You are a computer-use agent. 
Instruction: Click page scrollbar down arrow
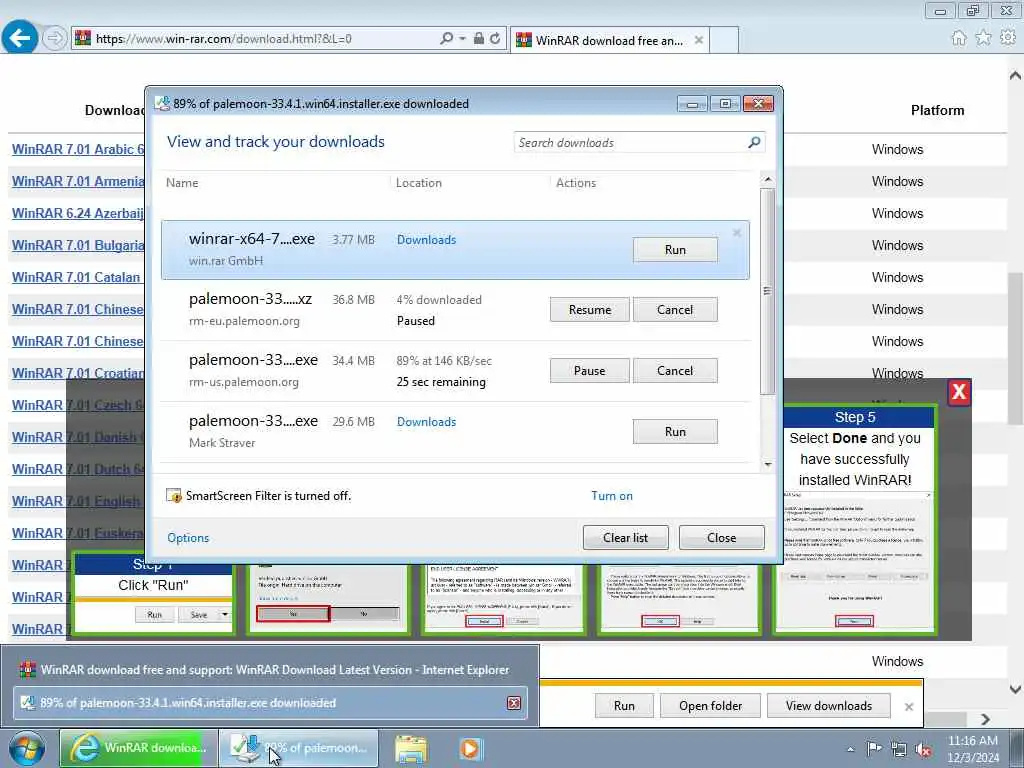[1015, 688]
